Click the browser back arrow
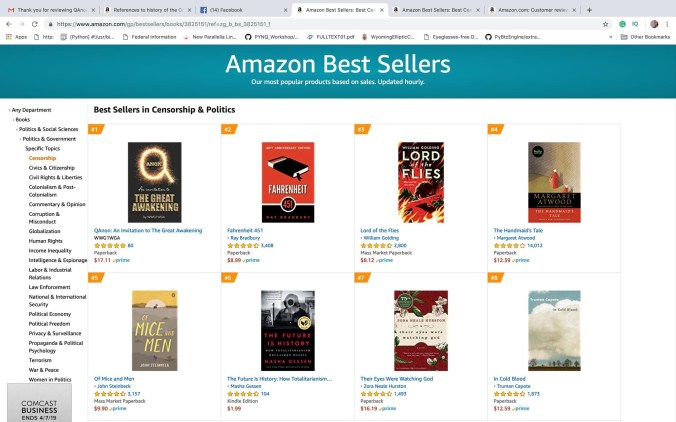The width and height of the screenshot is (676, 422). (8, 22)
